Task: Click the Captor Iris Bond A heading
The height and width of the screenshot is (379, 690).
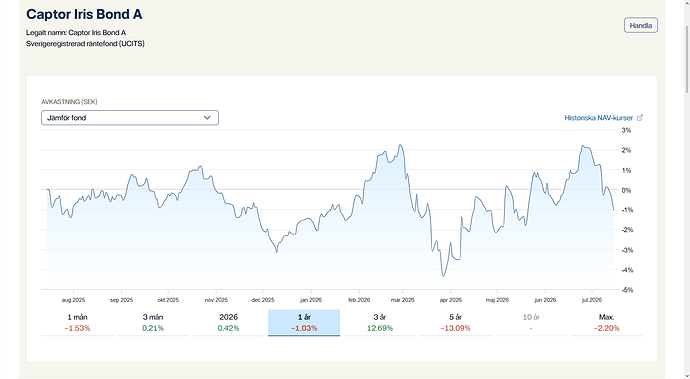Action: pyautogui.click(x=84, y=14)
